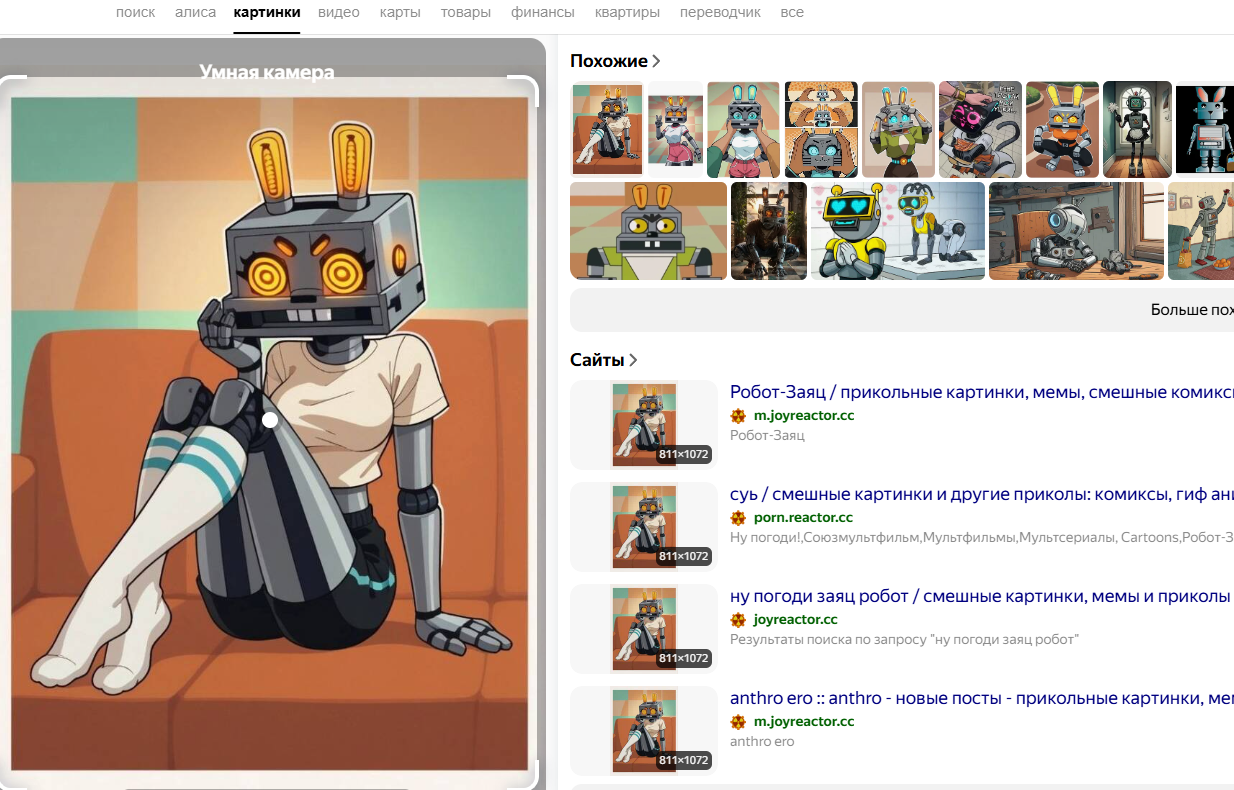Image resolution: width=1234 pixels, height=790 pixels.
Task: Open similar thumbnail of robot maid in doorway
Action: (x=1137, y=130)
